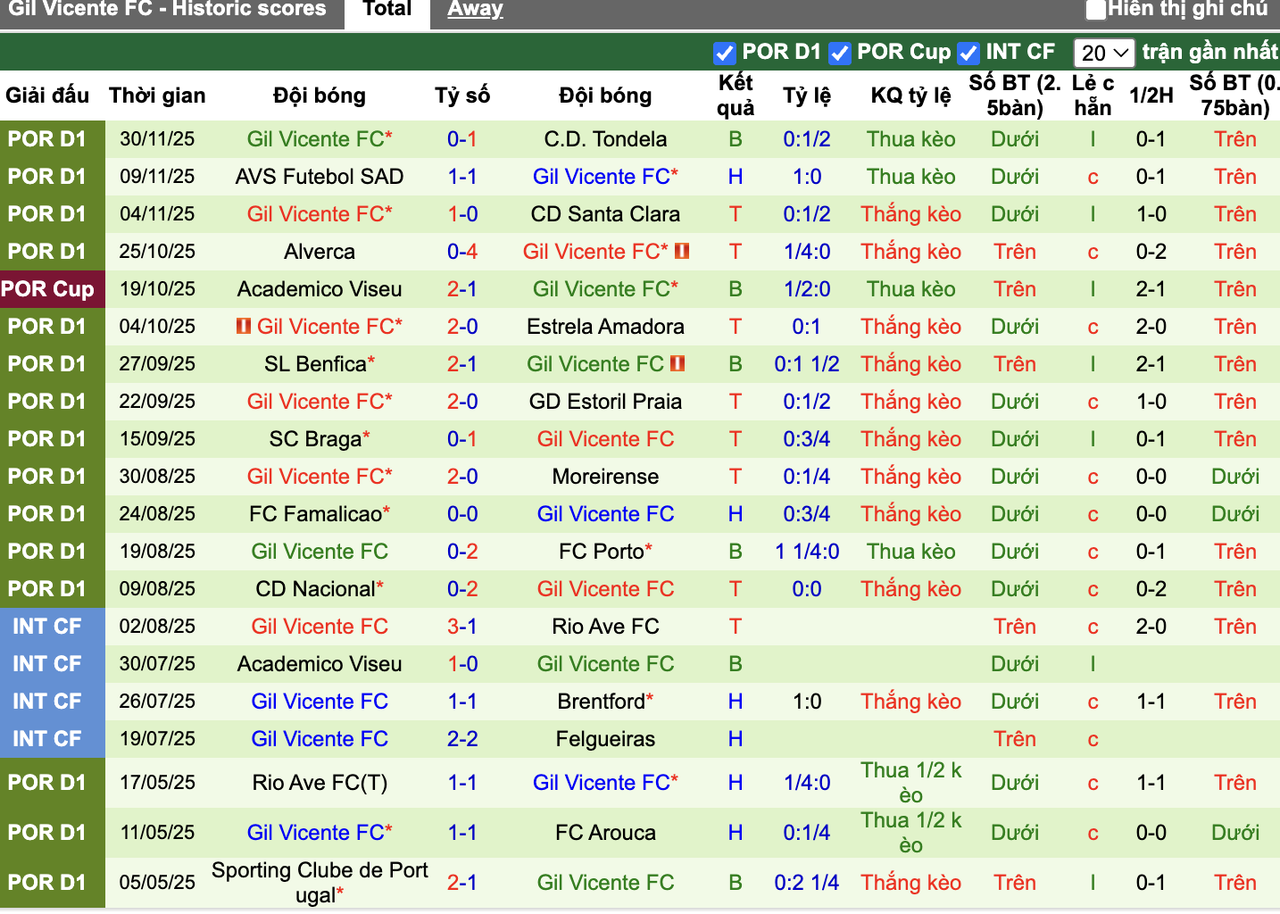Click the 2-2 score against Felgueiras
This screenshot has height=914, width=1280.
click(462, 739)
